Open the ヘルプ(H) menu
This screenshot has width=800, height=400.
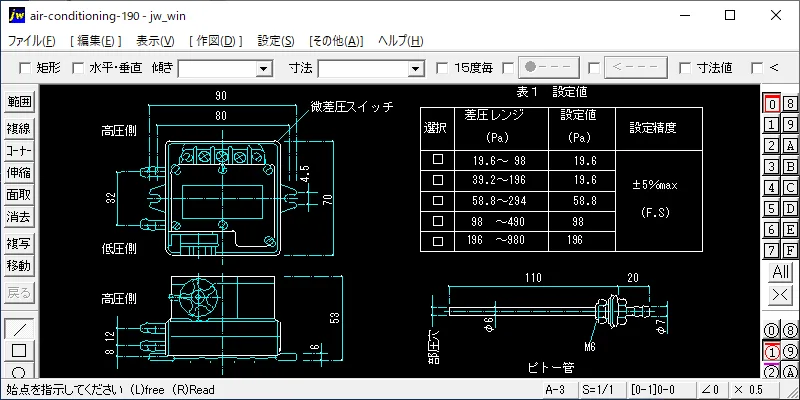(x=401, y=41)
